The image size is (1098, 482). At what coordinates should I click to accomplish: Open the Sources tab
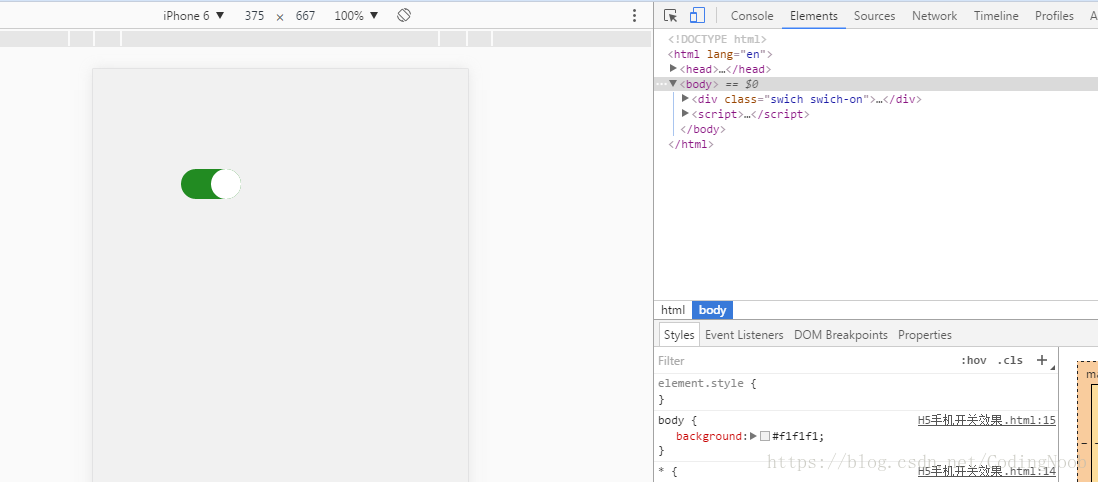coord(875,15)
